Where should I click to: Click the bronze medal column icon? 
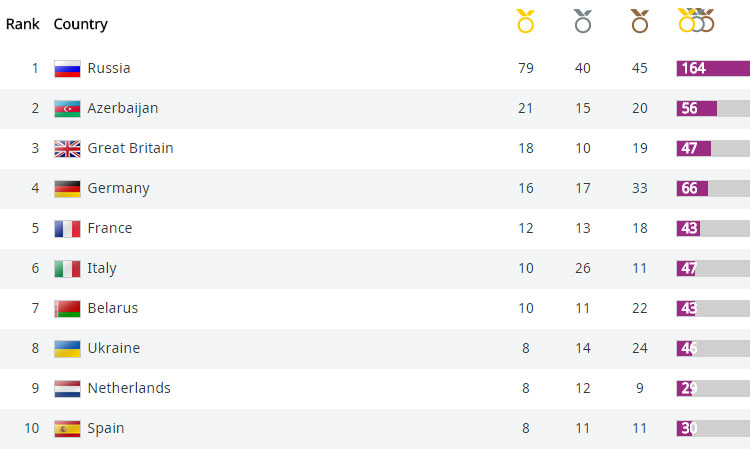pyautogui.click(x=640, y=21)
